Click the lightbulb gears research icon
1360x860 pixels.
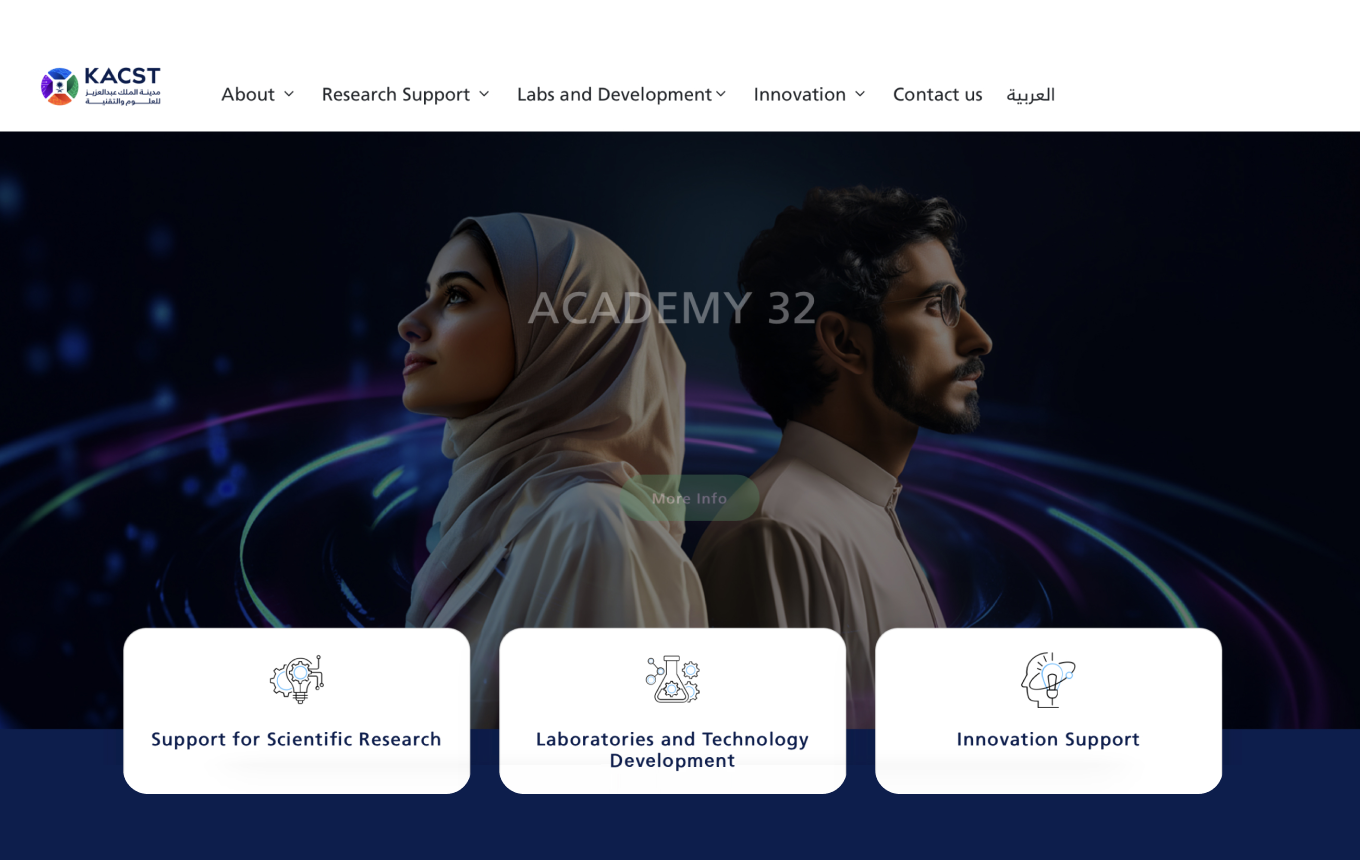click(x=297, y=679)
